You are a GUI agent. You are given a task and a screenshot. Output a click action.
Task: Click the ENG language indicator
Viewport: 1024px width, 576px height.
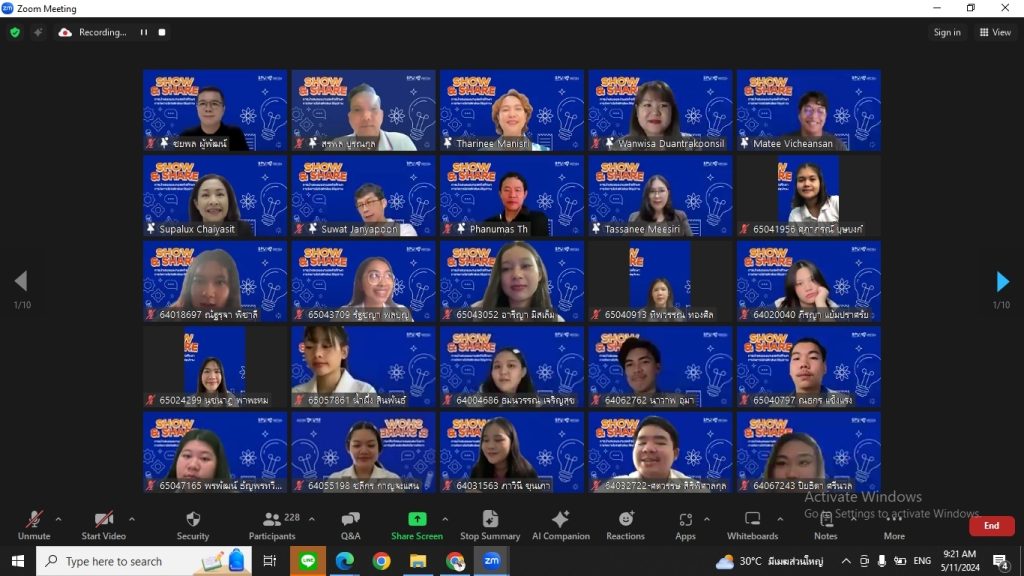tap(922, 561)
